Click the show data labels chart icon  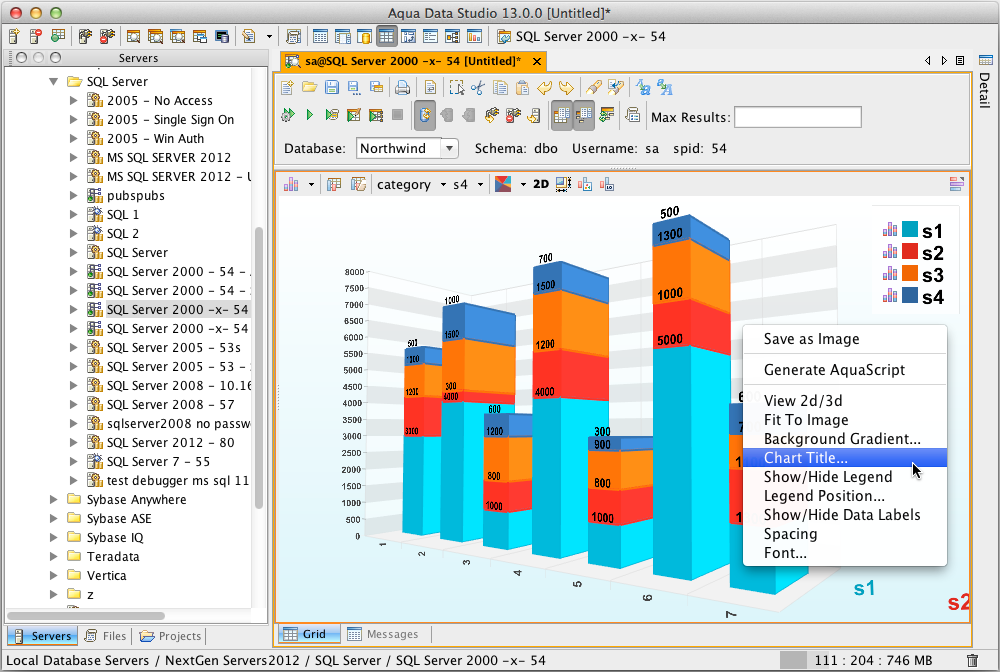[x=607, y=184]
